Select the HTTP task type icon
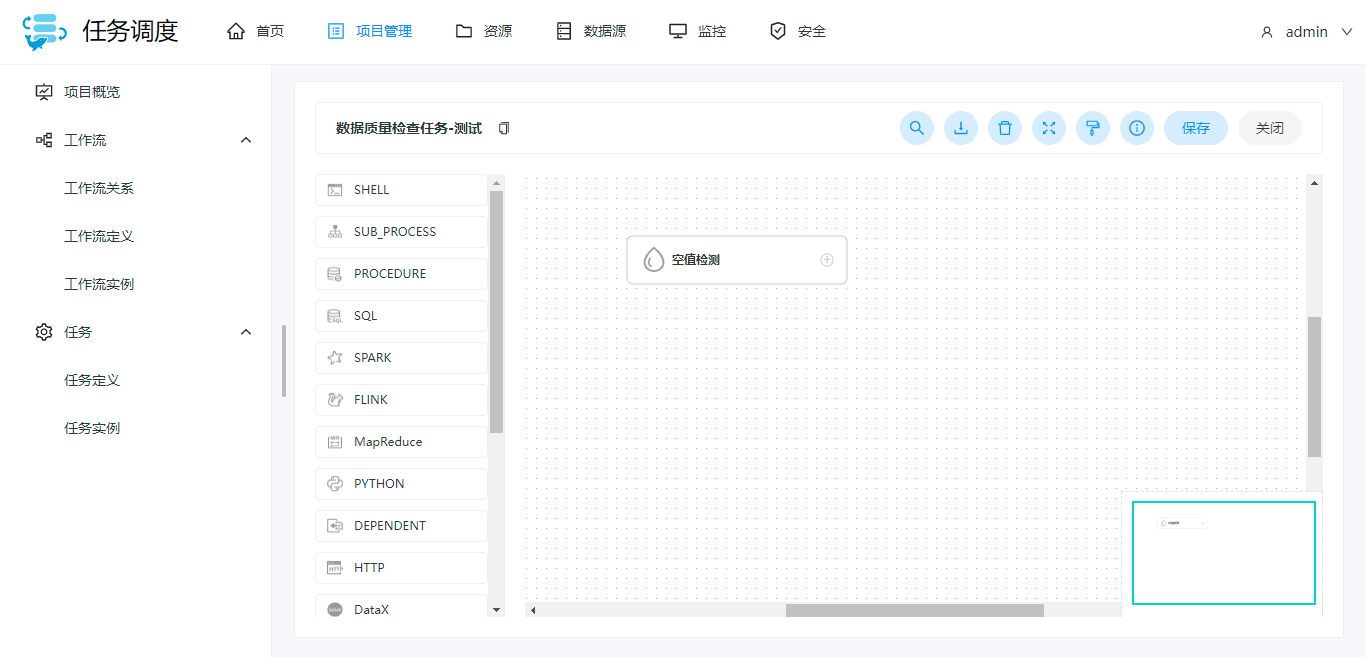1366x657 pixels. point(335,567)
